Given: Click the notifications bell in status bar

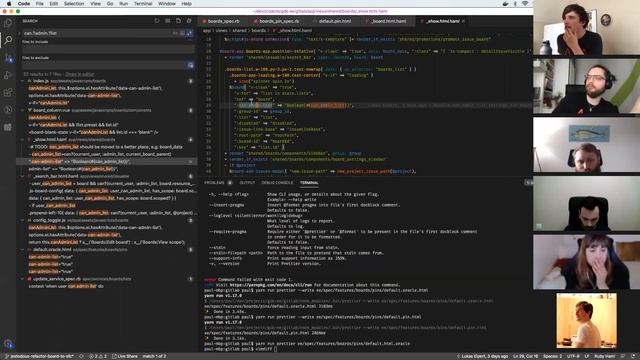Looking at the screenshot, I should pyautogui.click(x=633, y=356).
